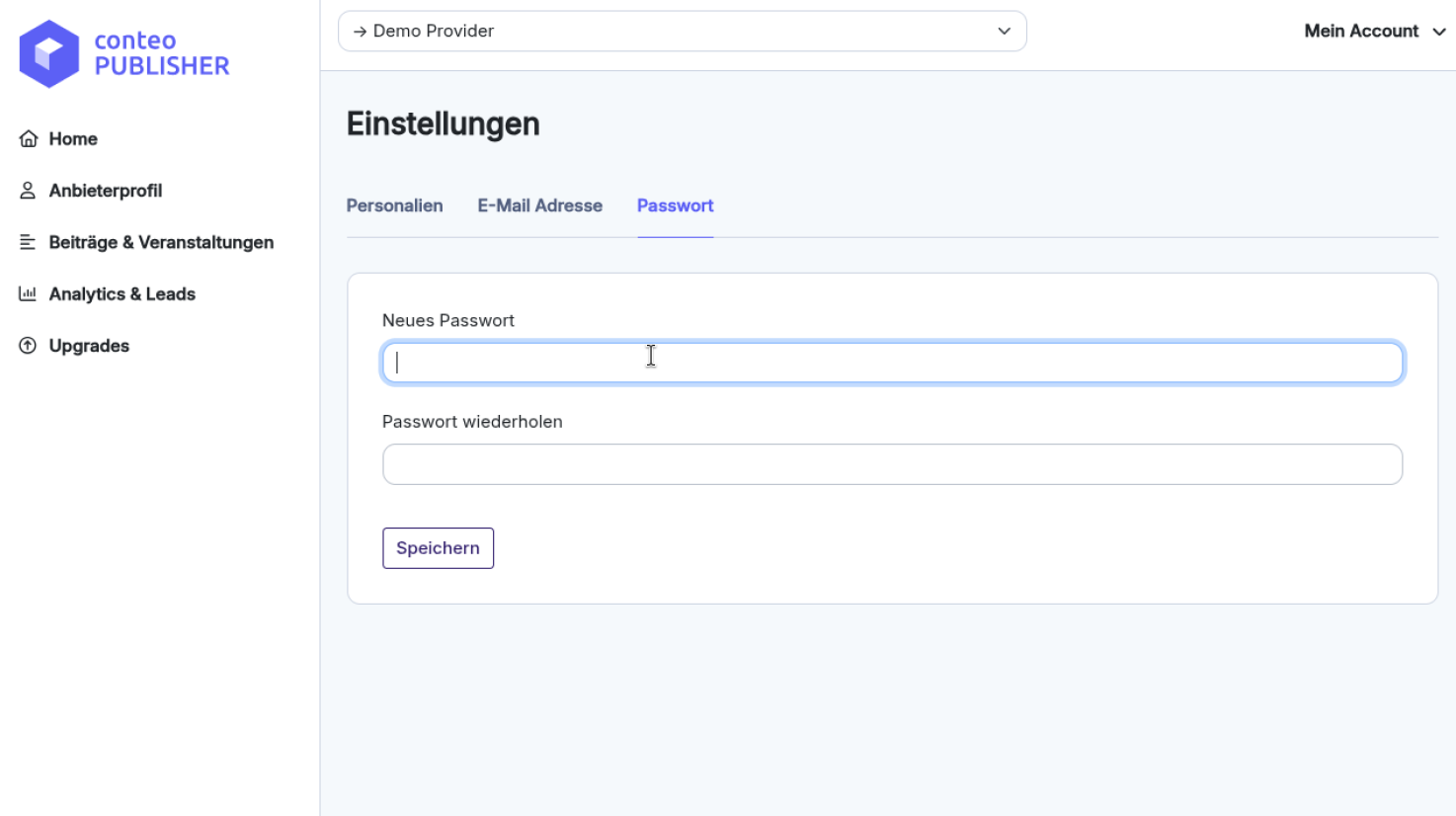Viewport: 1456px width, 816px height.
Task: Click the Neues Passwort label
Action: coord(448,320)
